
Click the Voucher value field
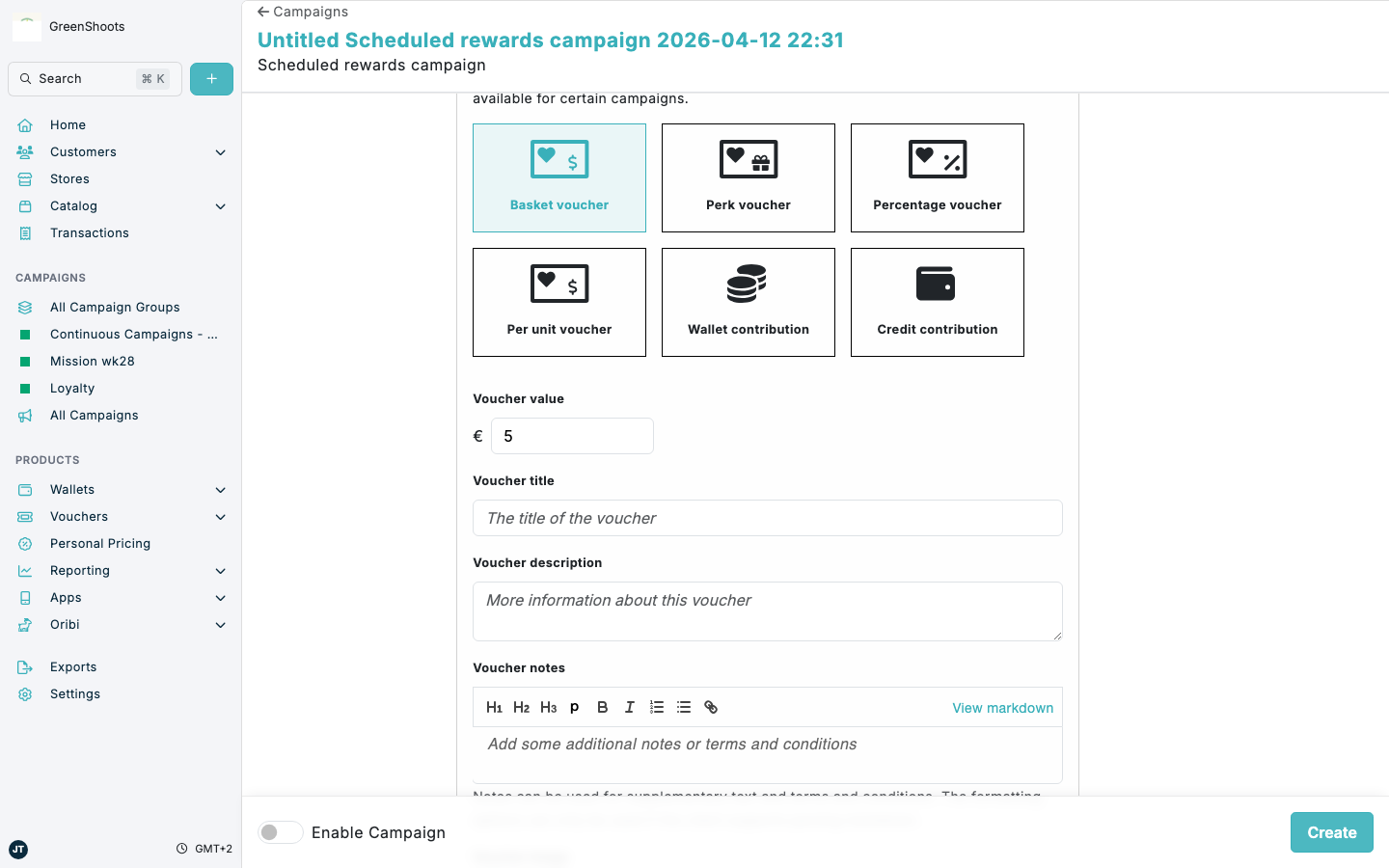(573, 436)
